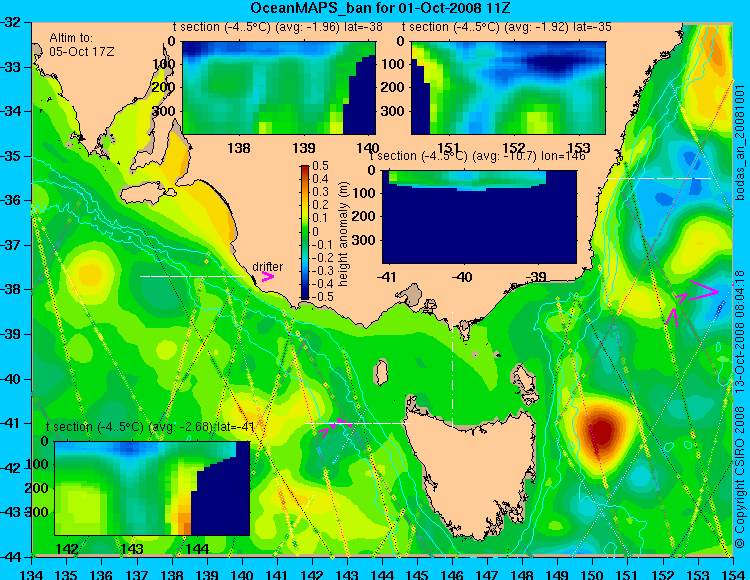Click the 134 longitude tick label on the bottom axis
The image size is (750, 580).
click(x=32, y=574)
